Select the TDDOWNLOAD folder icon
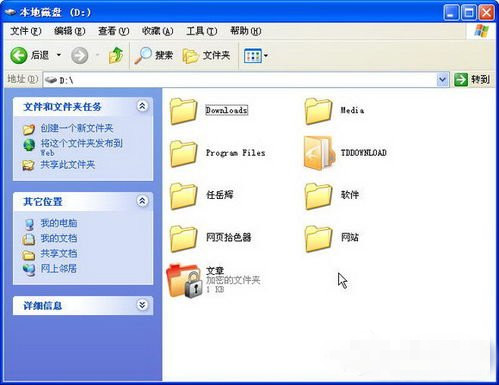Screen dimensions: 499x385 pyautogui.click(x=319, y=153)
